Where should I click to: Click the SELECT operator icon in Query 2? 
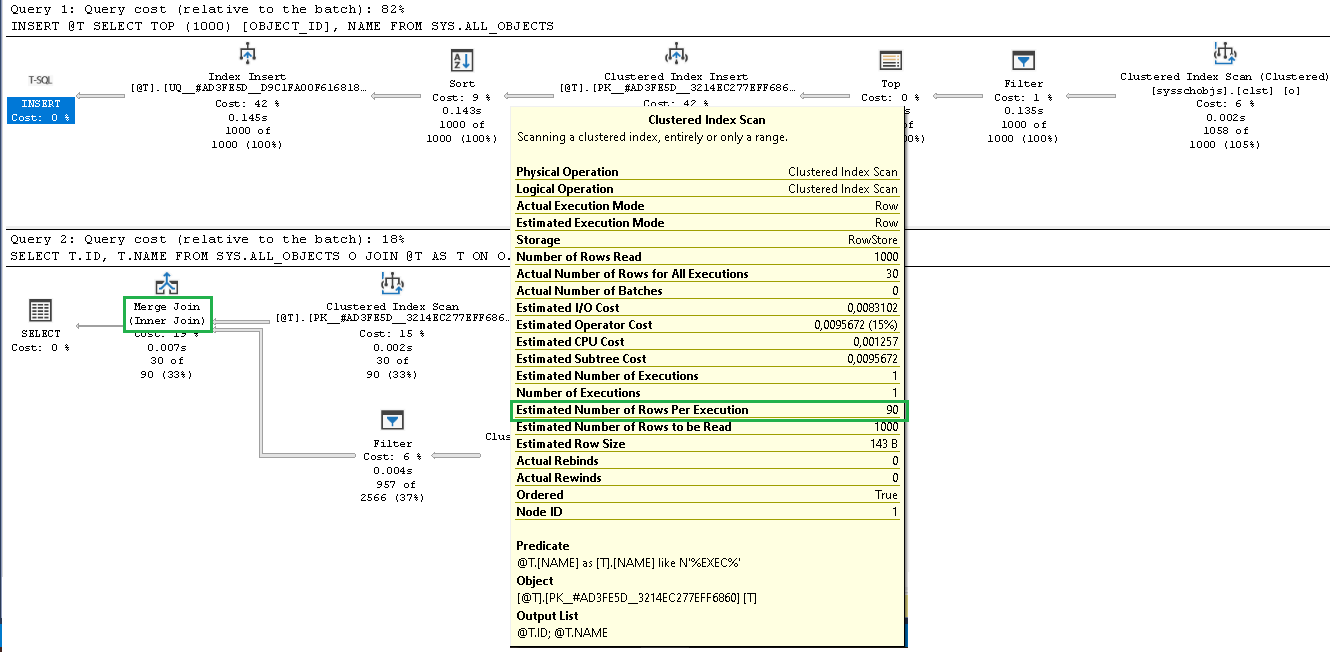point(41,311)
